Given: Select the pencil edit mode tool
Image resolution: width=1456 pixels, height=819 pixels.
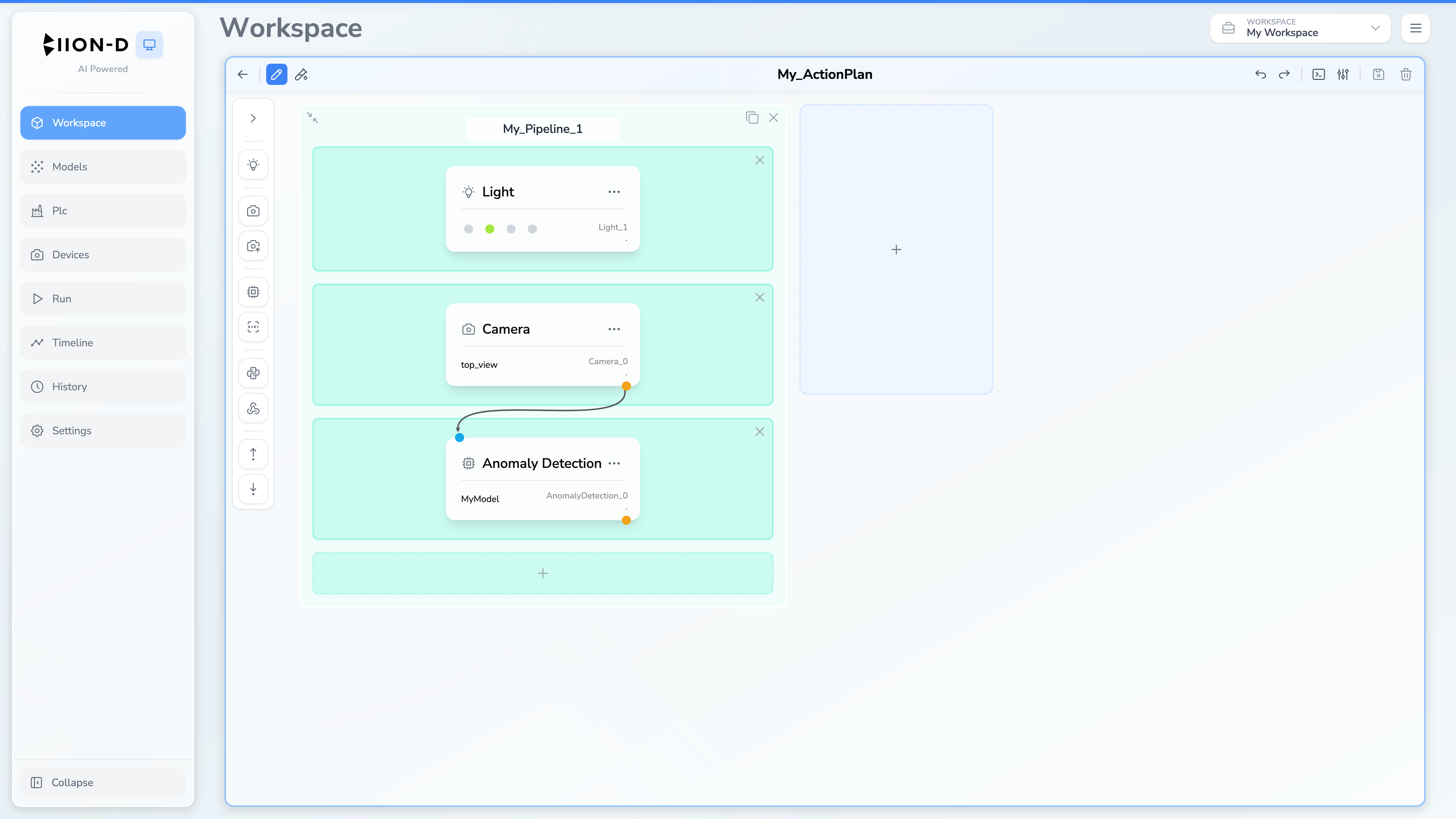Looking at the screenshot, I should [x=276, y=74].
